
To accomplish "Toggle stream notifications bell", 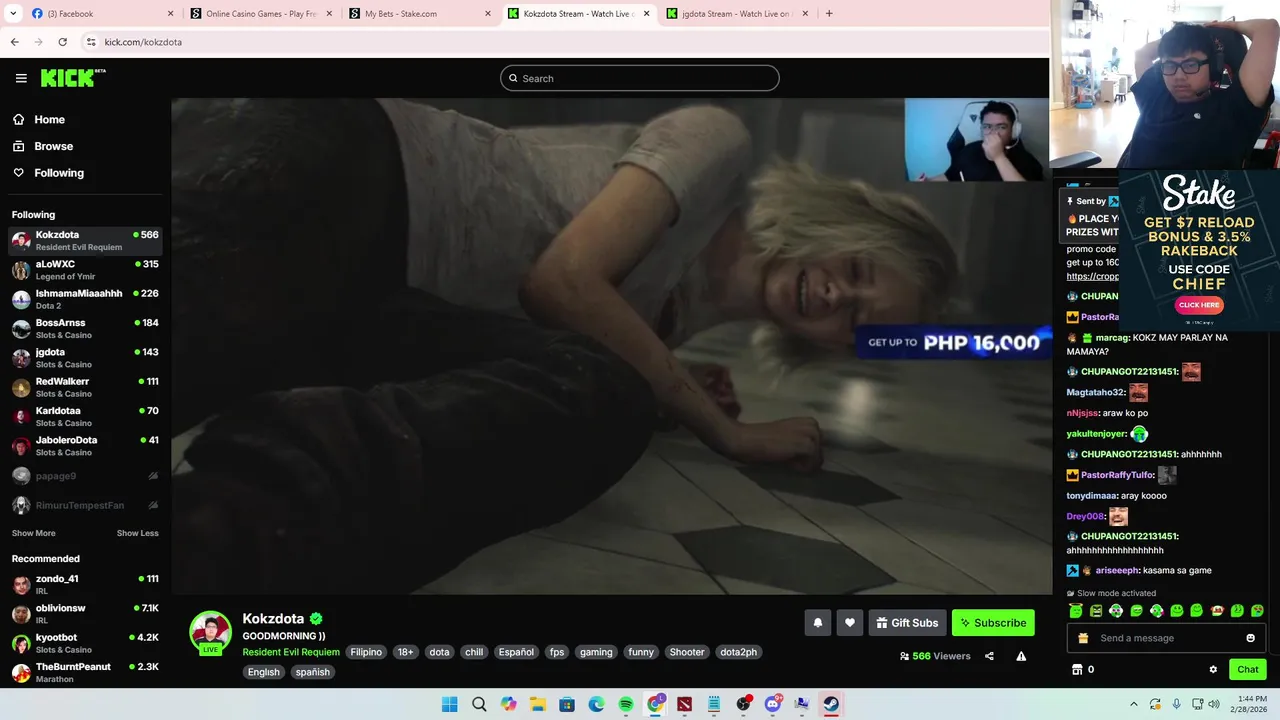I will pos(817,623).
